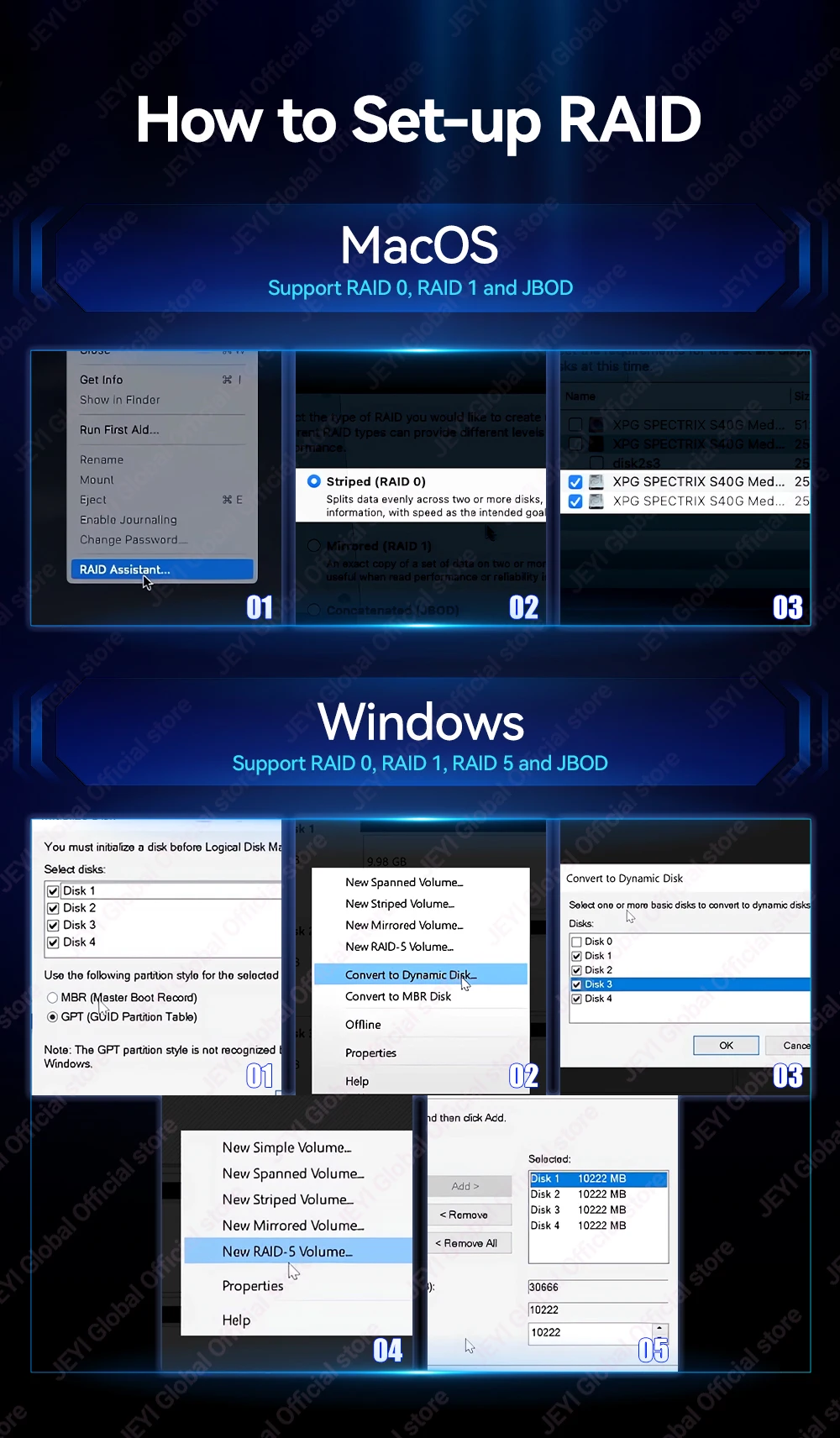Click the Remove All button
Viewport: 840px width, 1438px height.
(x=468, y=1243)
